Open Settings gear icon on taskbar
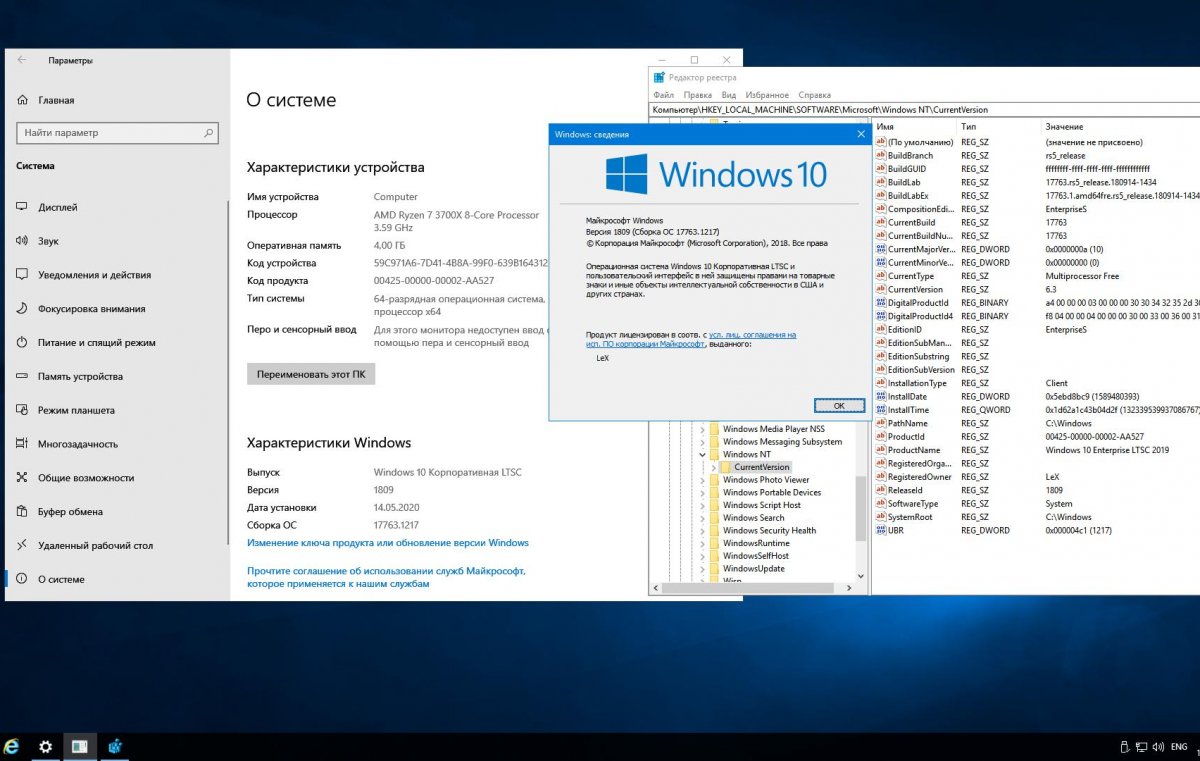Image resolution: width=1200 pixels, height=761 pixels. click(x=46, y=746)
